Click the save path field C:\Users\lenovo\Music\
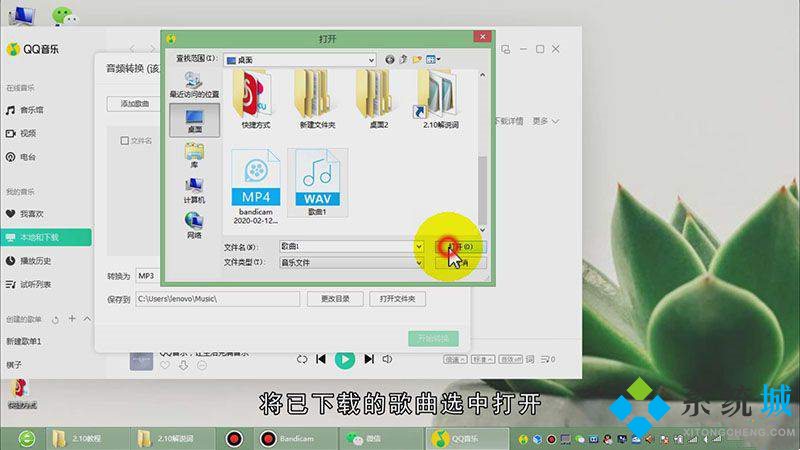 click(217, 299)
